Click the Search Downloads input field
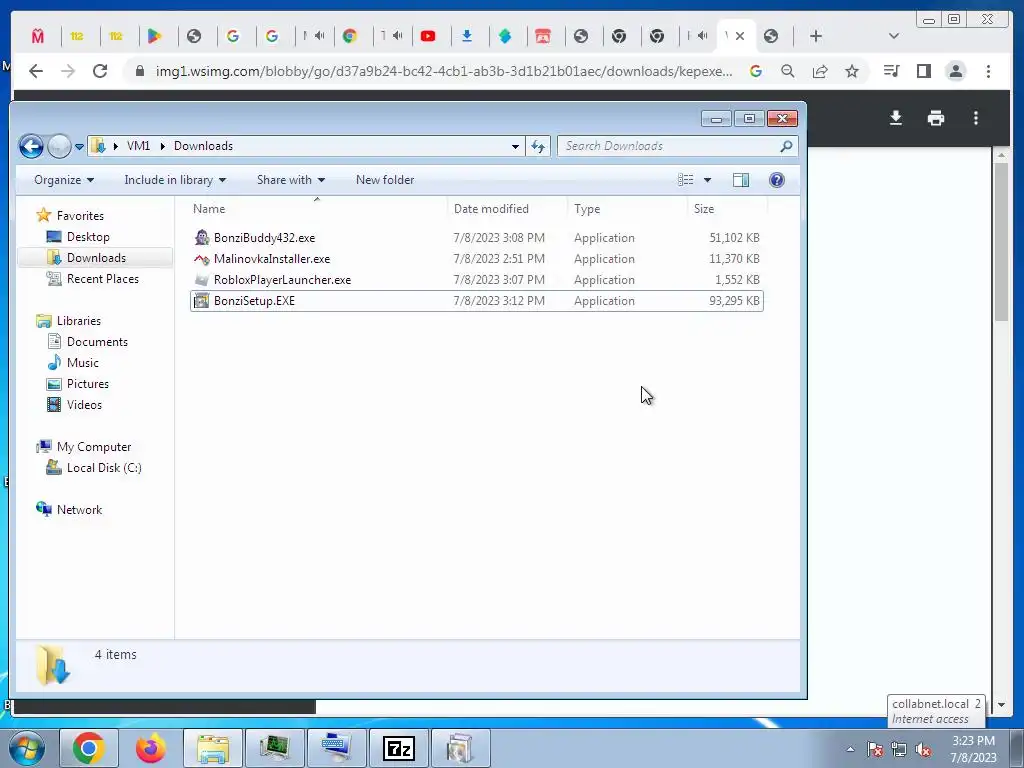 669,146
